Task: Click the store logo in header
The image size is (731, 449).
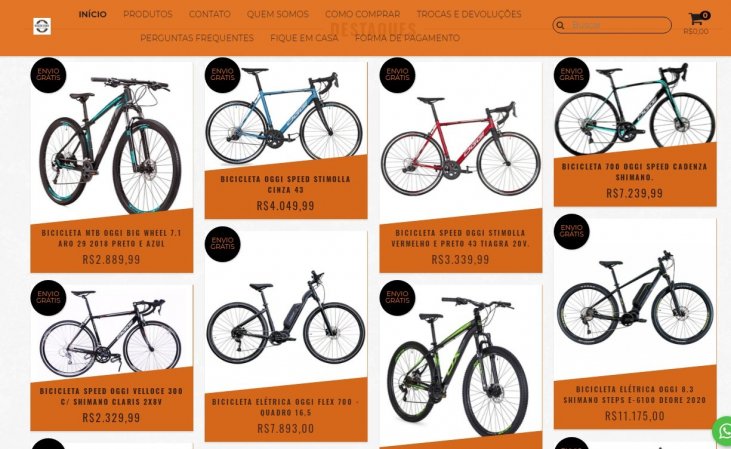Action: click(42, 26)
